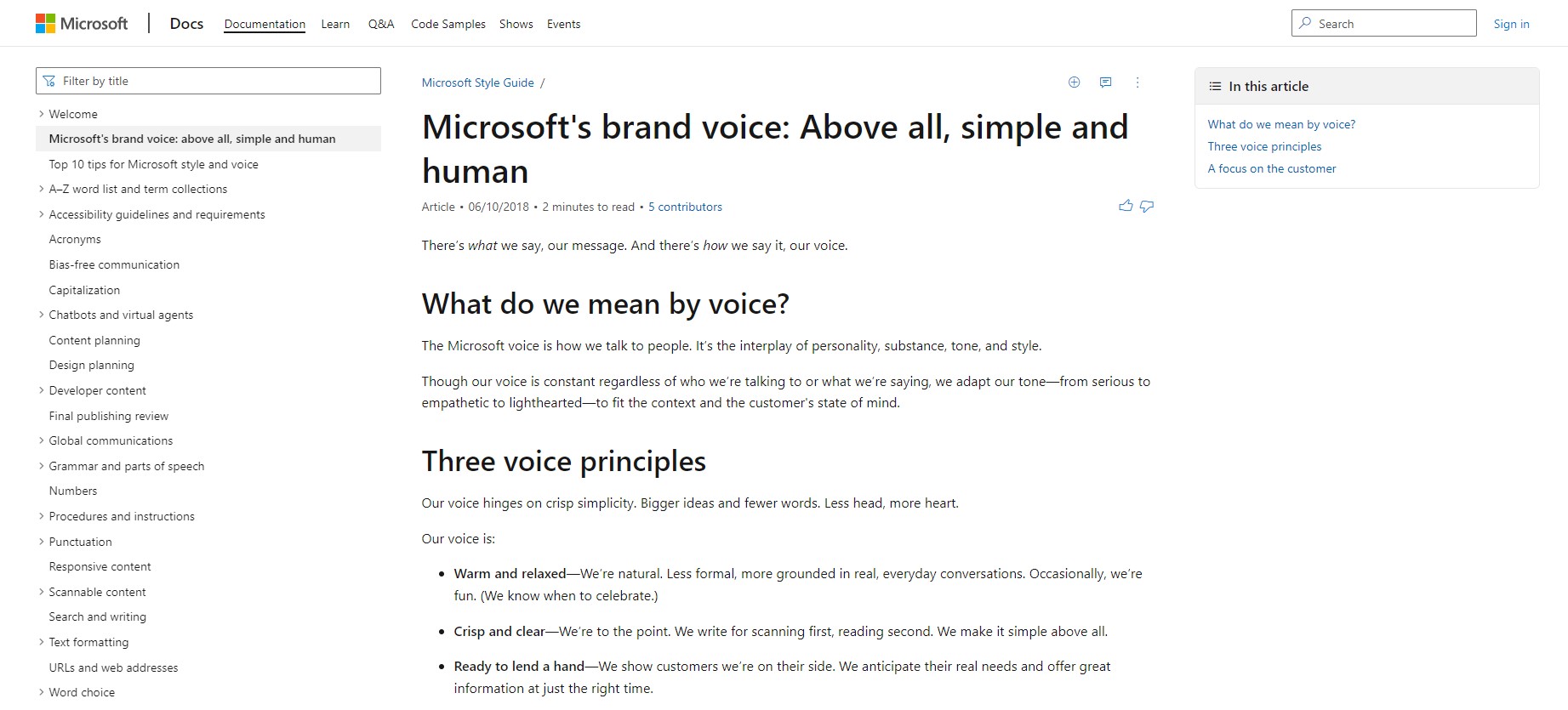Image resolution: width=1568 pixels, height=710 pixels.
Task: Click Three voice principles in article outline
Action: [1264, 145]
